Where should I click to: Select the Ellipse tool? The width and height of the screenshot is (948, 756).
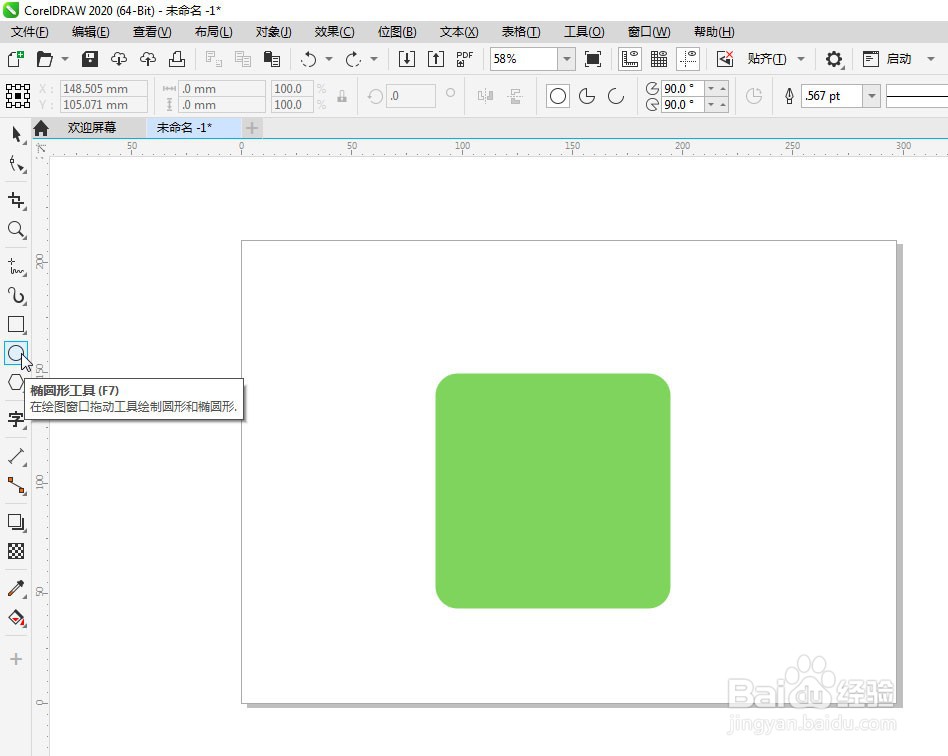click(16, 353)
